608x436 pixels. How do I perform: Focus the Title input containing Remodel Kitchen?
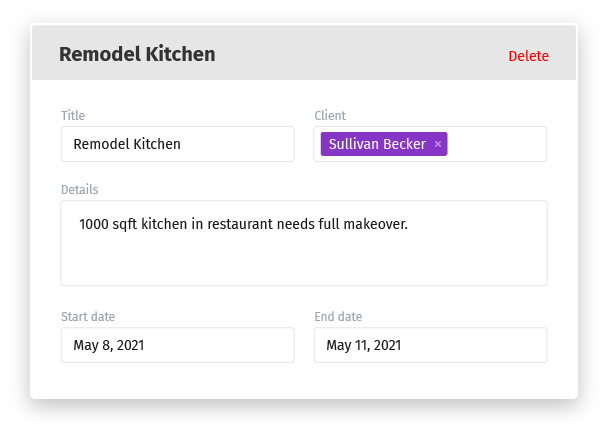178,144
